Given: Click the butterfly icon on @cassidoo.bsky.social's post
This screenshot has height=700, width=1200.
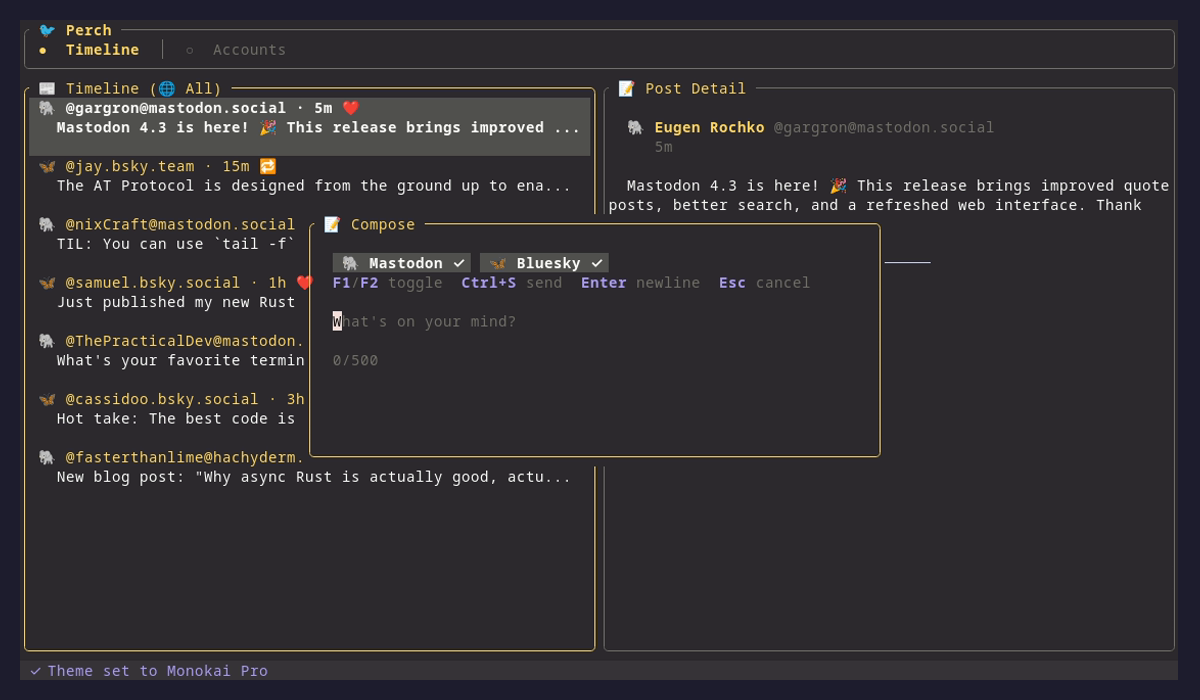Looking at the screenshot, I should [x=45, y=399].
